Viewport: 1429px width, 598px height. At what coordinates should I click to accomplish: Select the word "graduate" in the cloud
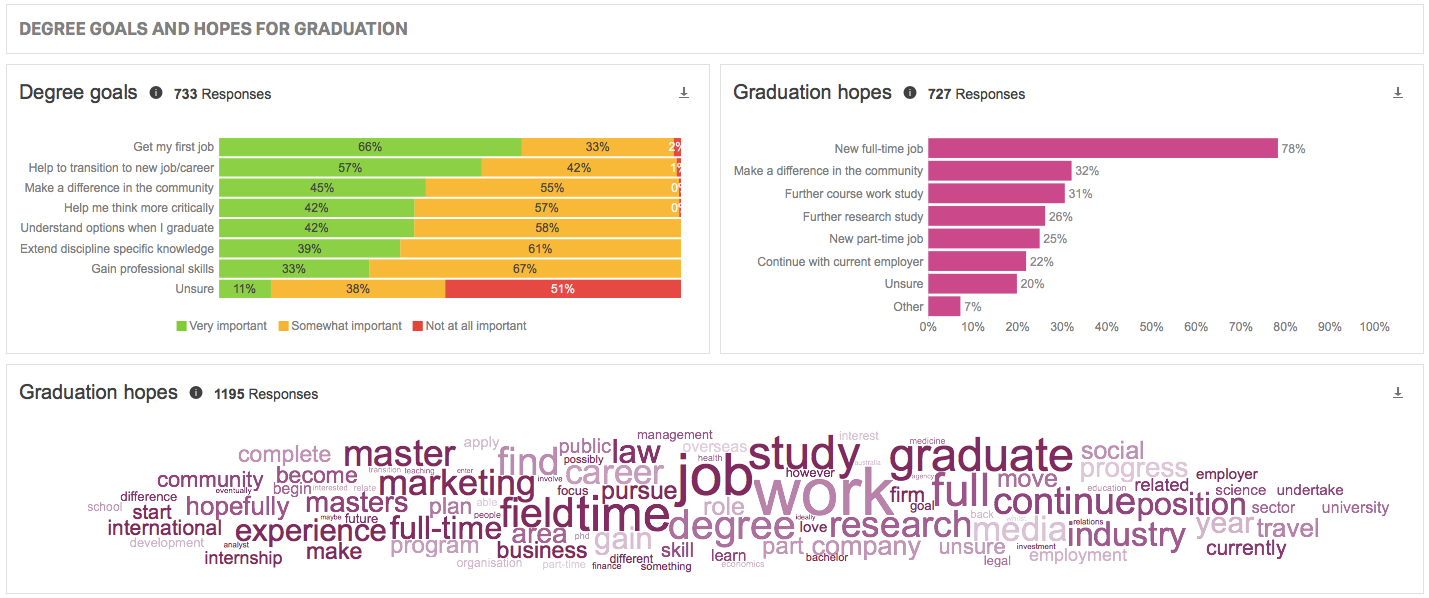click(x=980, y=457)
